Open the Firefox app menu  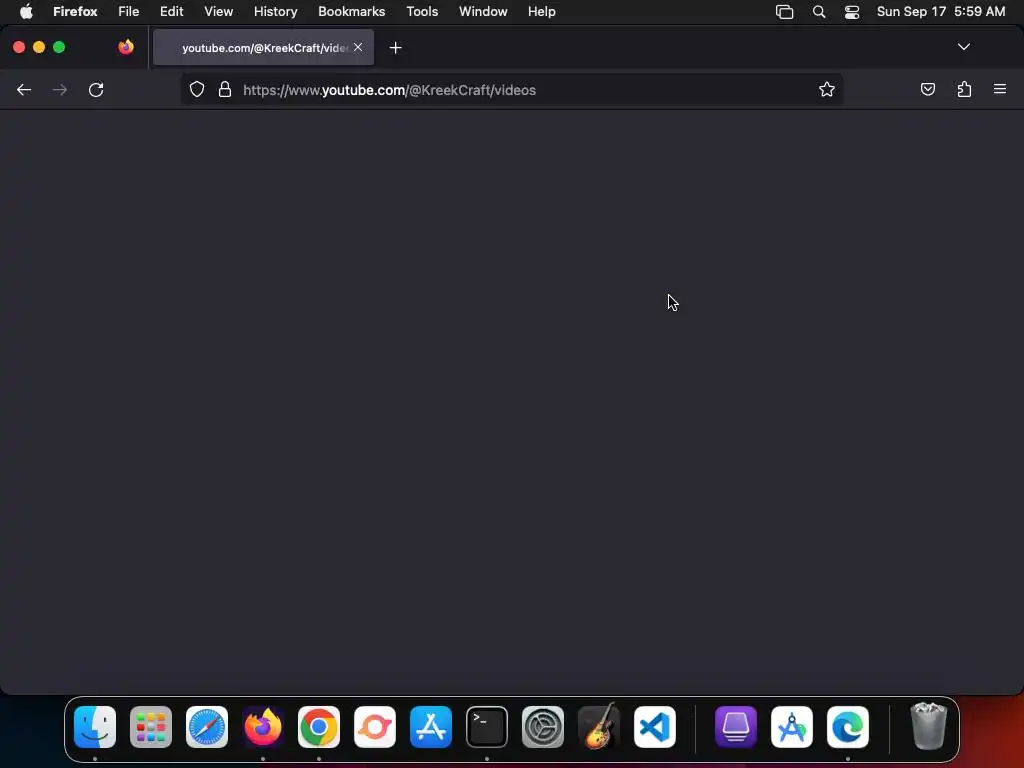point(75,12)
